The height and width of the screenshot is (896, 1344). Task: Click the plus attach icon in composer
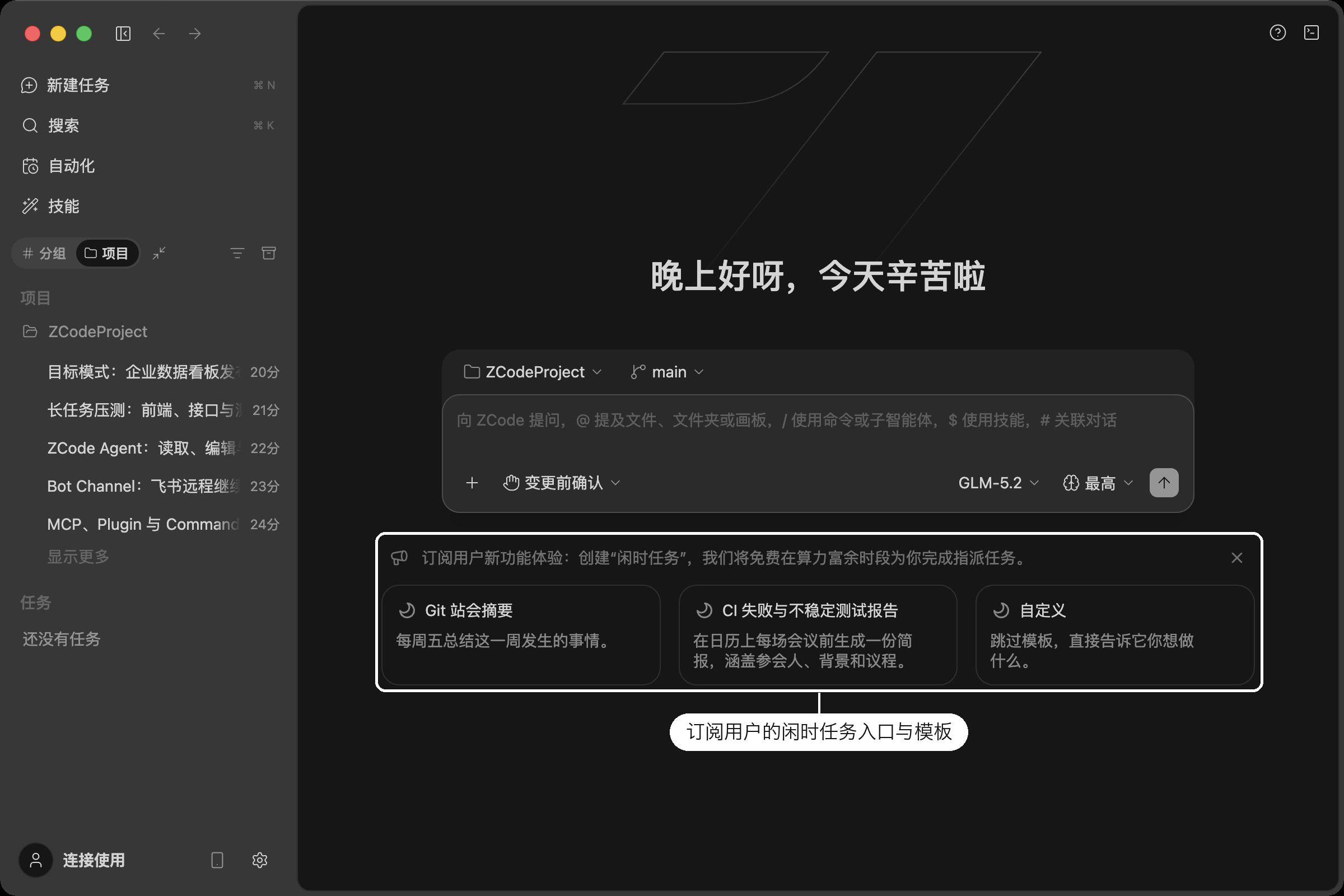tap(472, 483)
